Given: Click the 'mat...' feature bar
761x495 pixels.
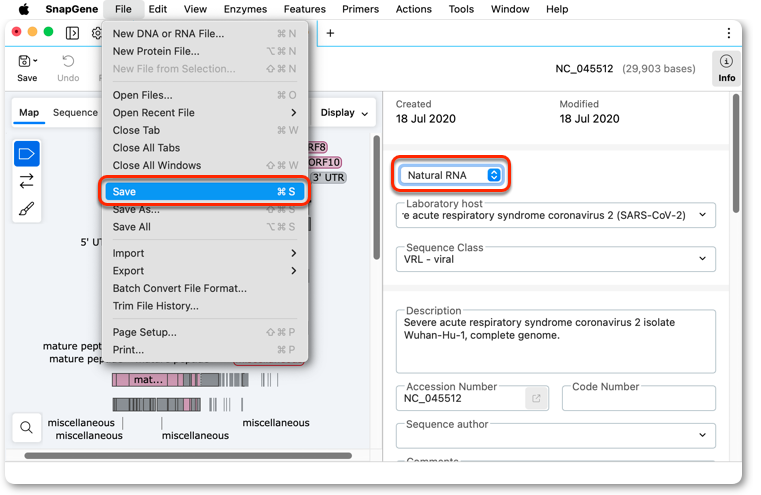Looking at the screenshot, I should pyautogui.click(x=149, y=380).
